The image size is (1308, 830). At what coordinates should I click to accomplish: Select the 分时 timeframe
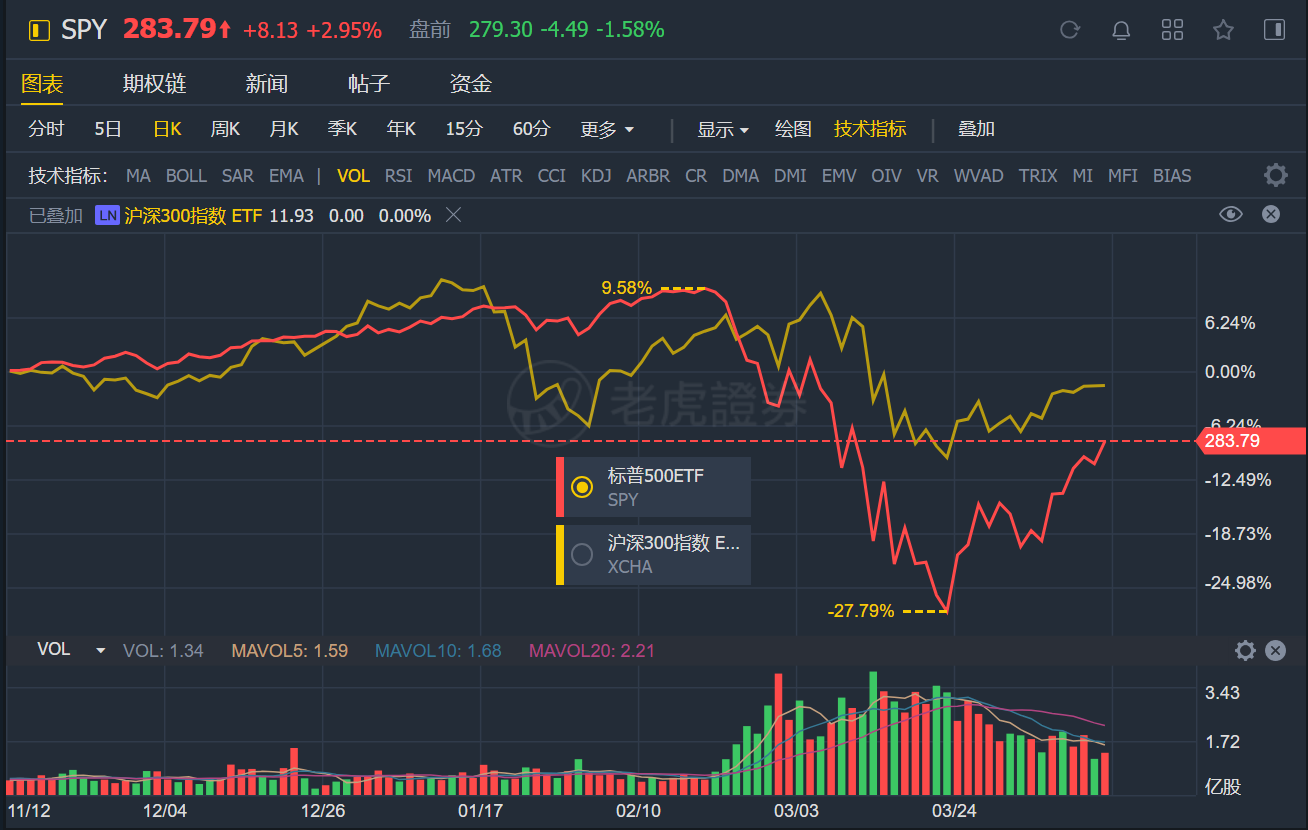point(46,129)
